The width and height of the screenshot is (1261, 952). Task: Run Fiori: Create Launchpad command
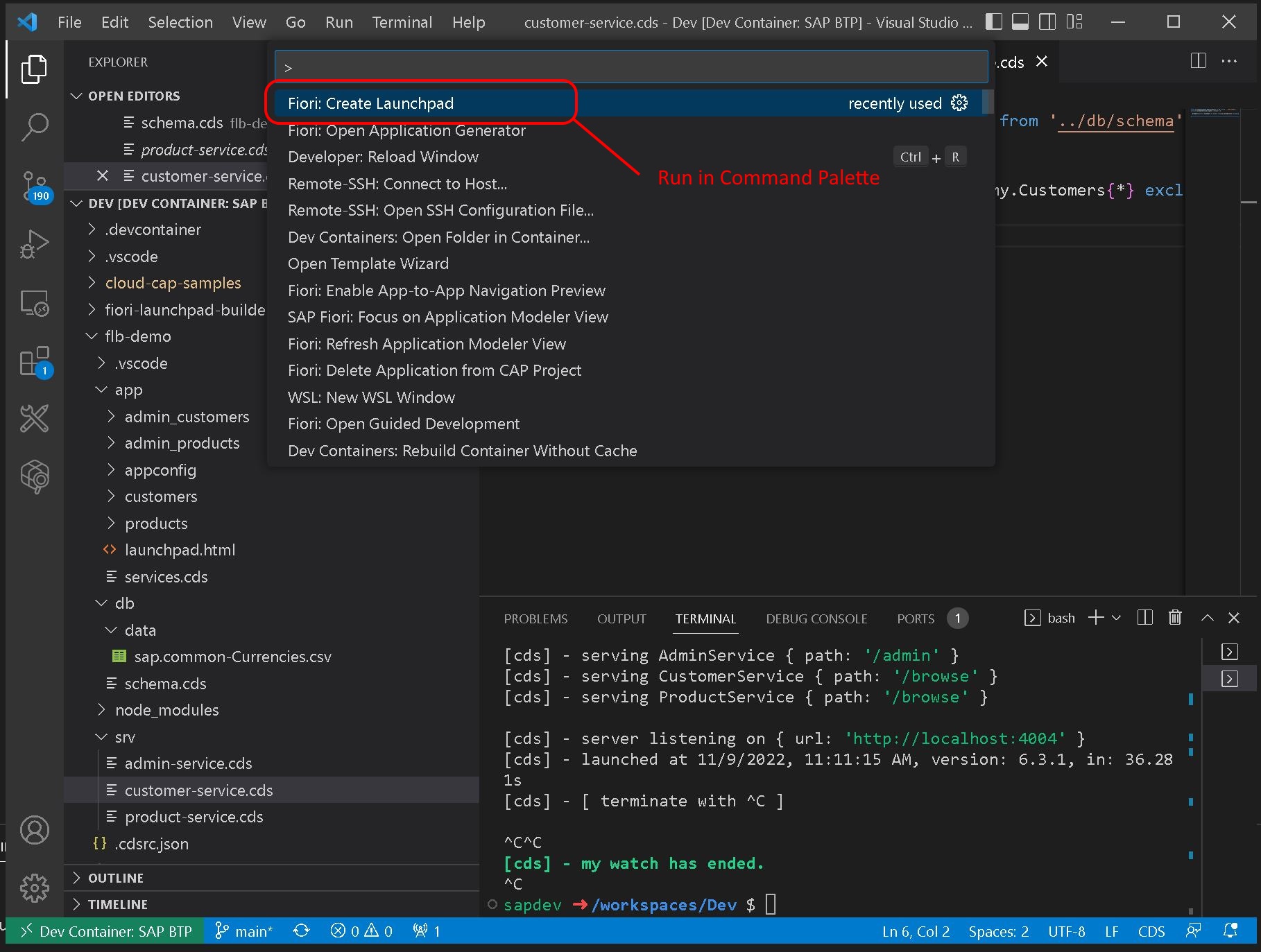pos(628,103)
